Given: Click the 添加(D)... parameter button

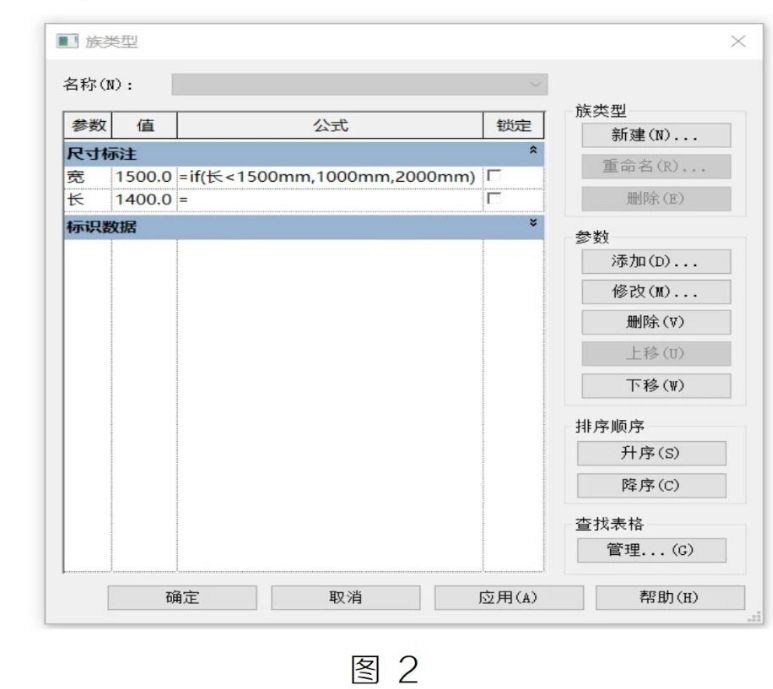Looking at the screenshot, I should (656, 261).
